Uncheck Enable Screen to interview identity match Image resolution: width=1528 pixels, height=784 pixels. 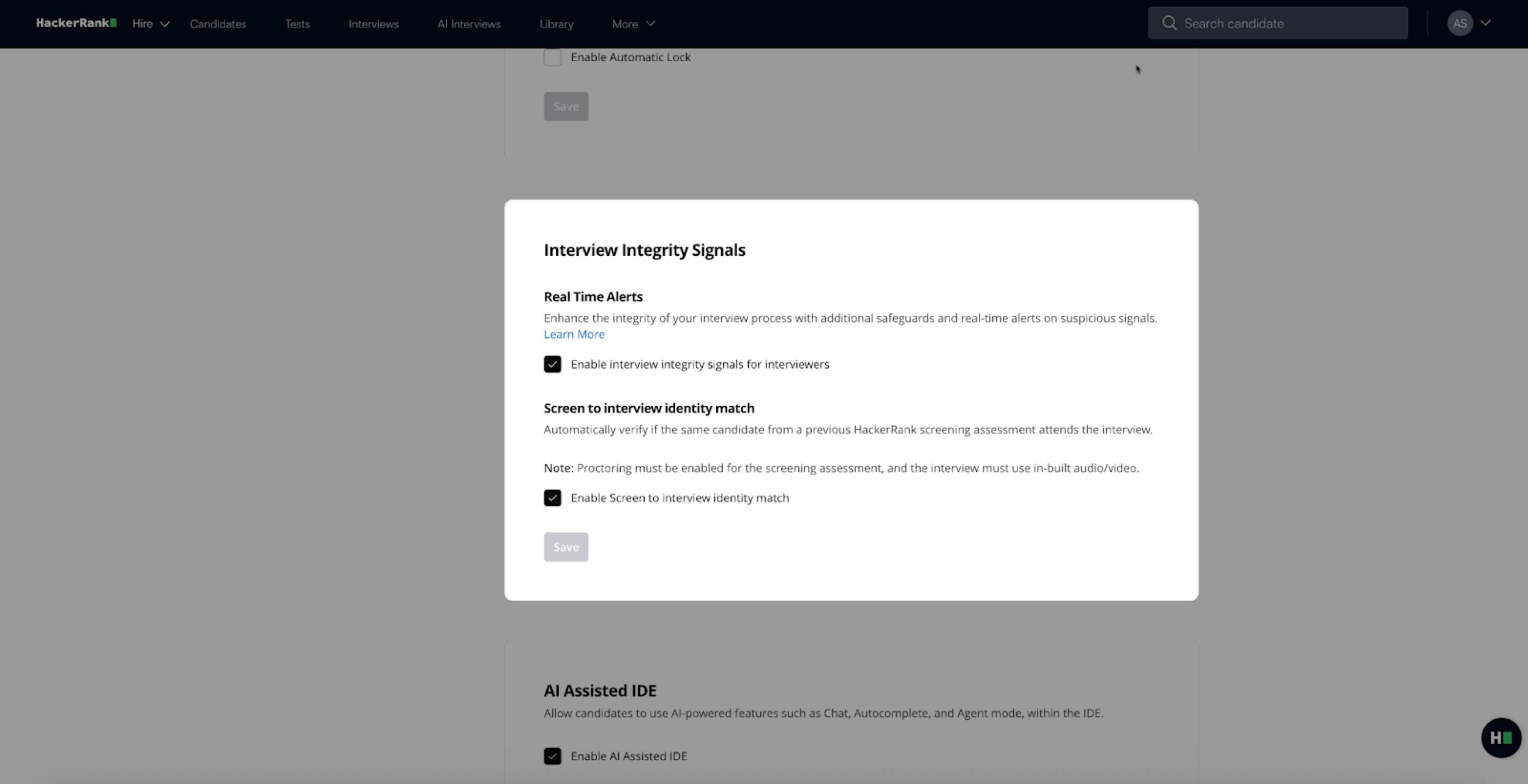click(552, 498)
